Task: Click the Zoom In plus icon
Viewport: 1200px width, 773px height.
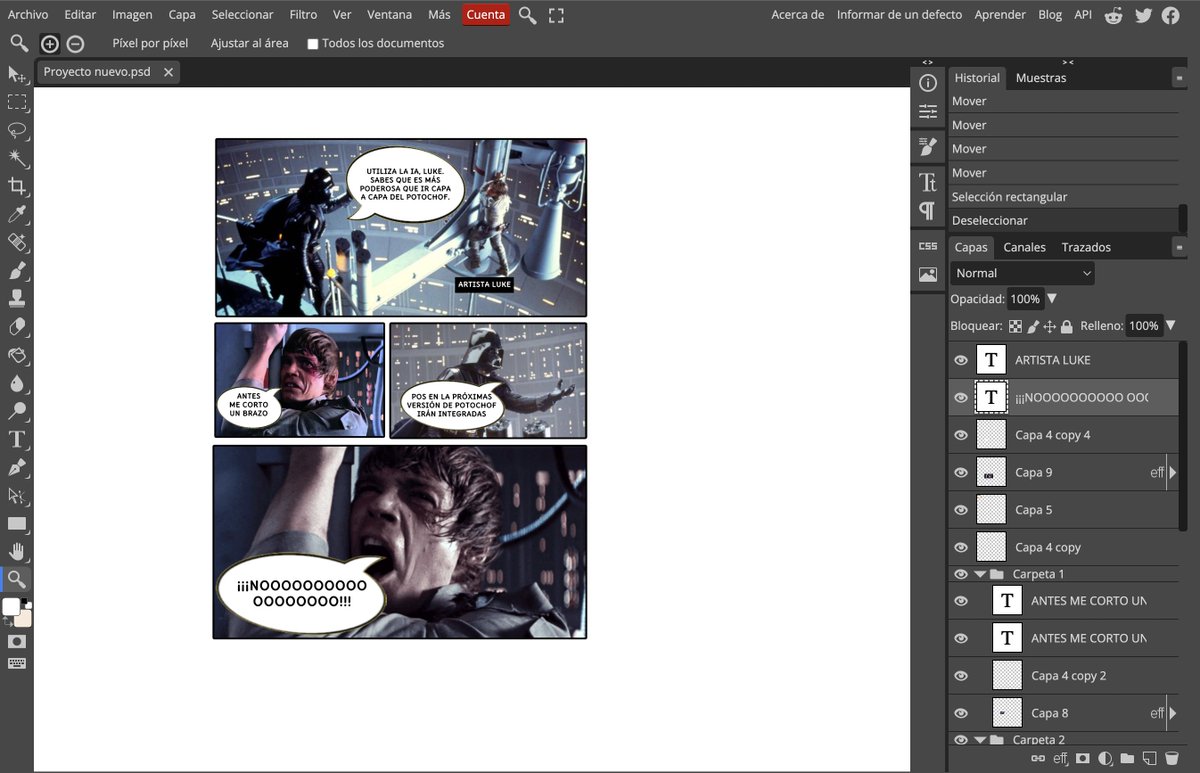Action: pos(49,44)
